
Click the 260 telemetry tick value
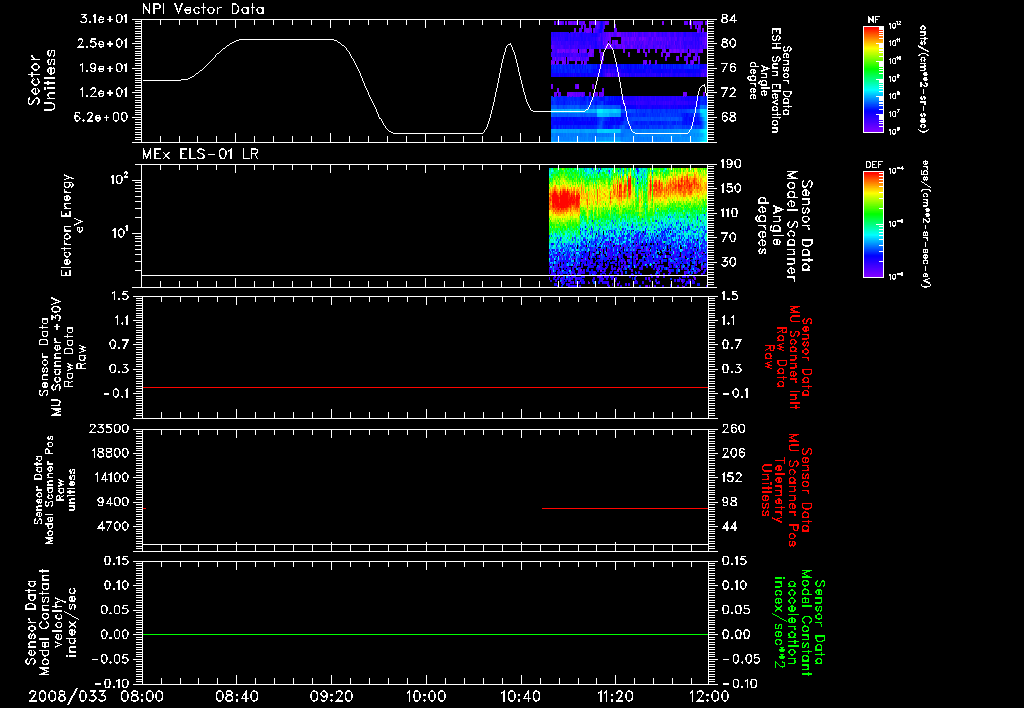coord(732,428)
